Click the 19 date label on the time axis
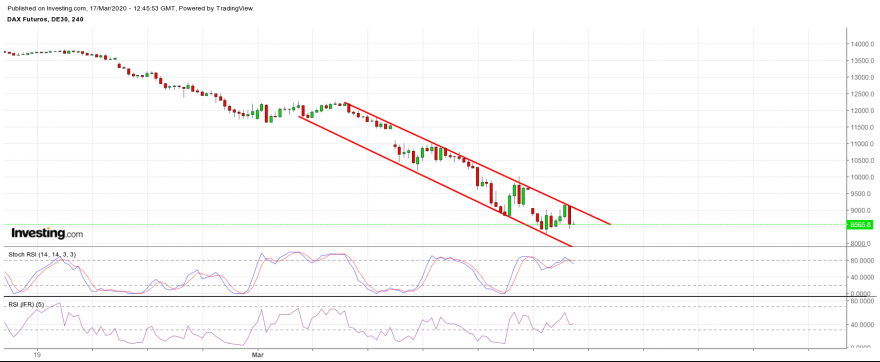Viewport: 880px width, 362px height. [38, 355]
